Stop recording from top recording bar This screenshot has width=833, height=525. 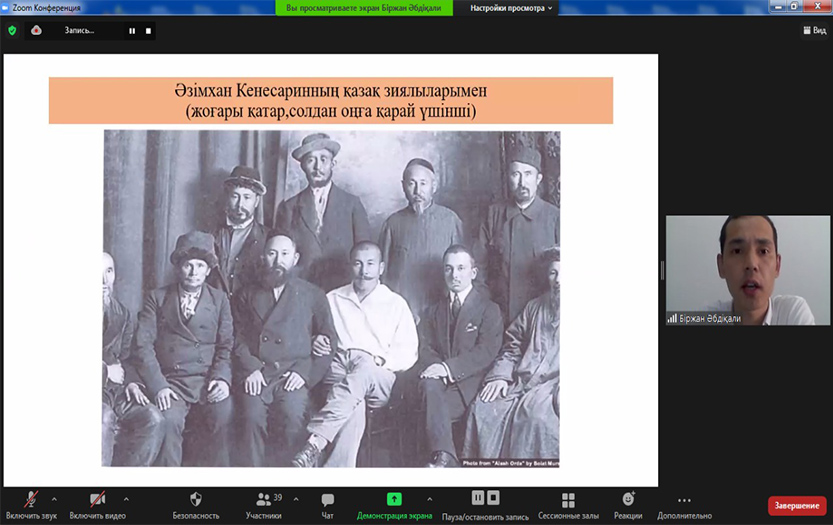[x=149, y=31]
